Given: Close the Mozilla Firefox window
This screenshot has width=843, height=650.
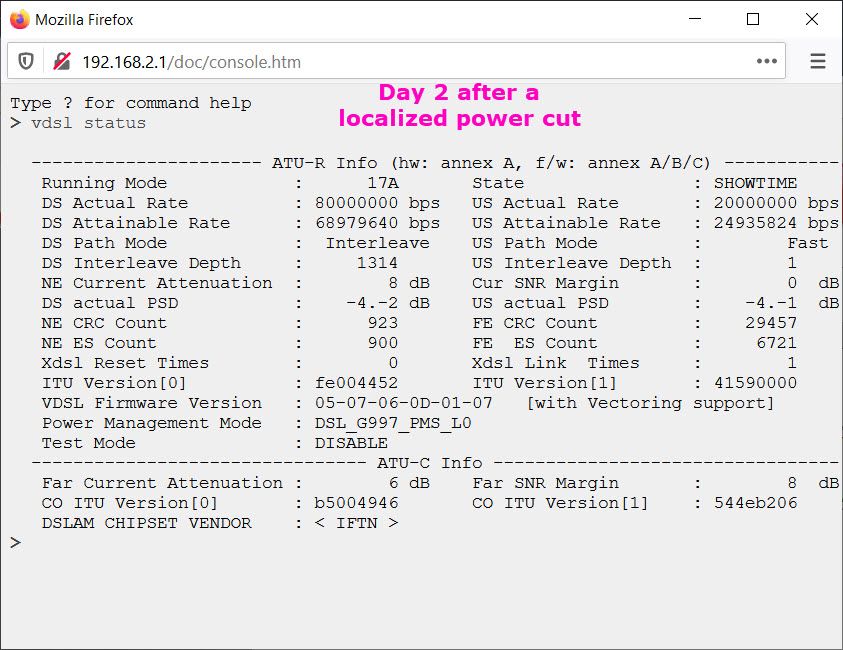Looking at the screenshot, I should point(808,19).
